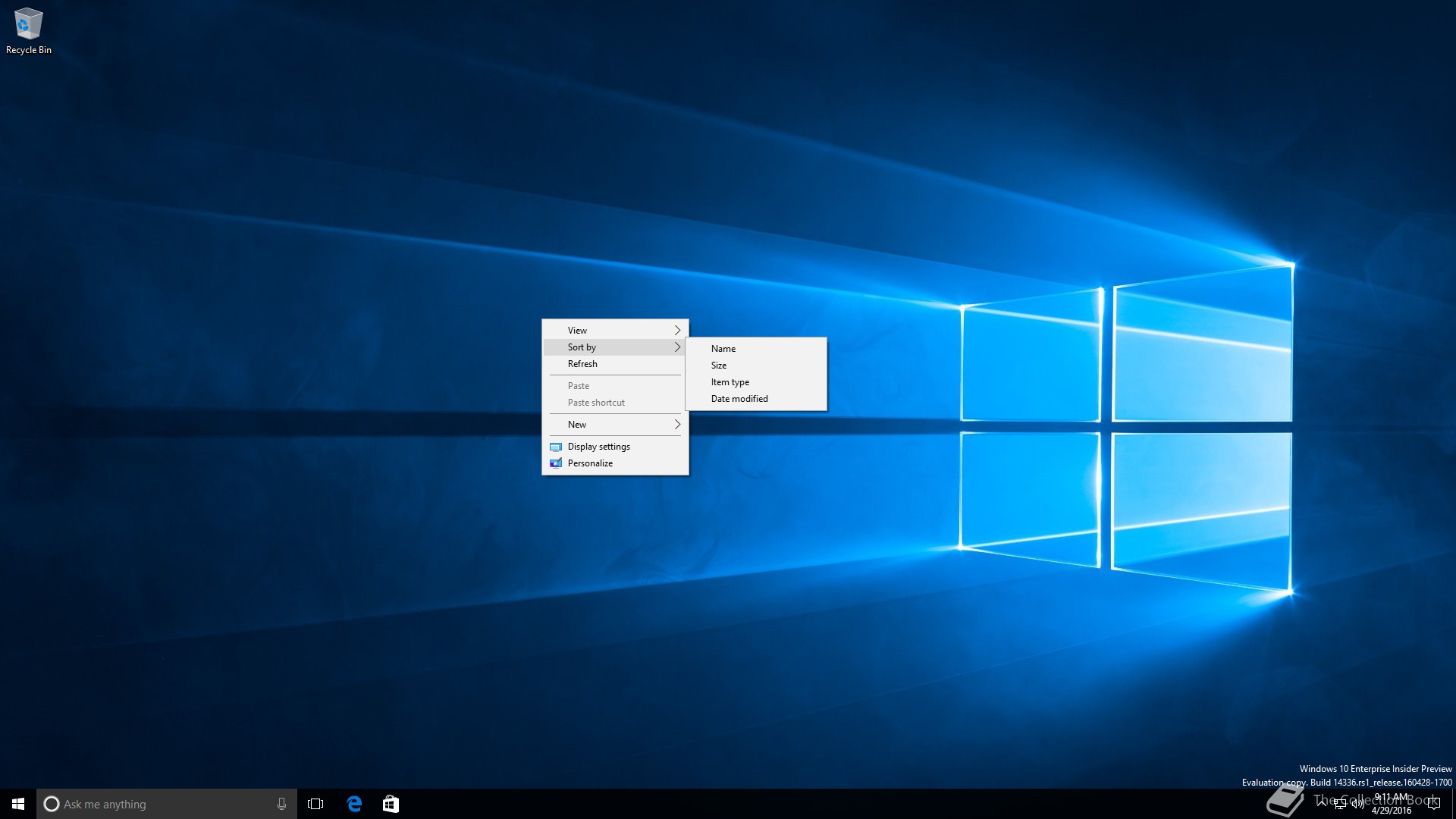
Task: Sort desktop icons by Item type
Action: click(756, 382)
